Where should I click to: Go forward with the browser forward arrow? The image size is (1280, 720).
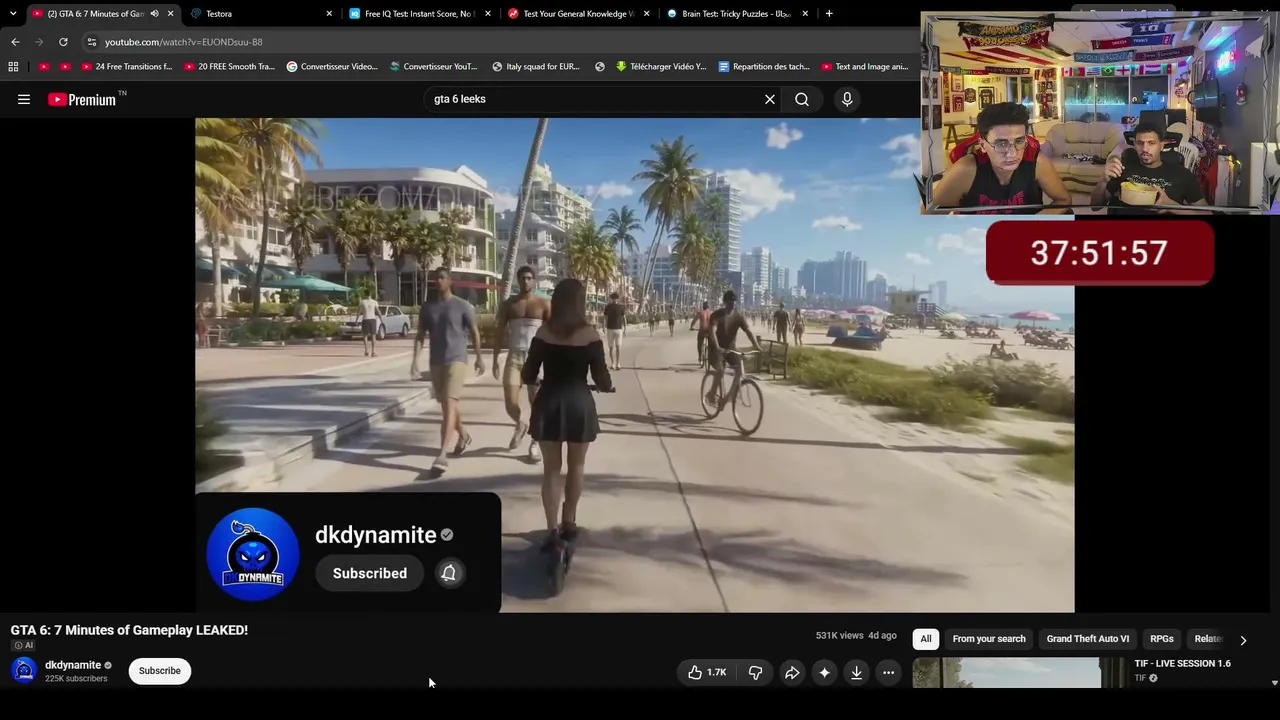point(39,42)
